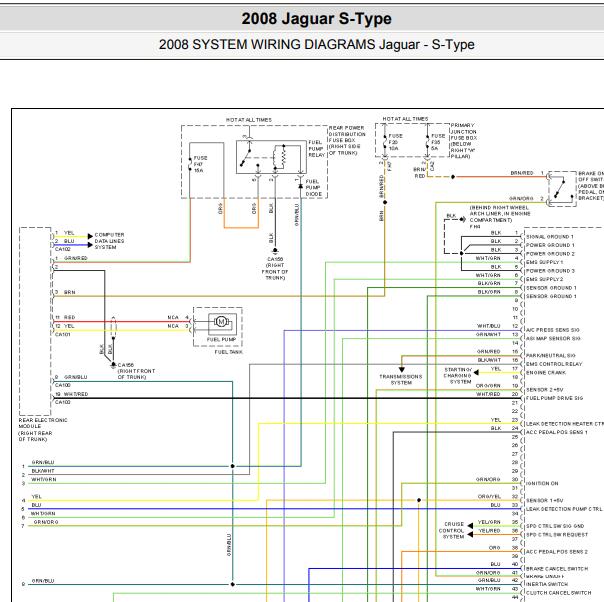
Task: Click the 'POWER GROUND 1' pin label
Action: click(x=550, y=245)
